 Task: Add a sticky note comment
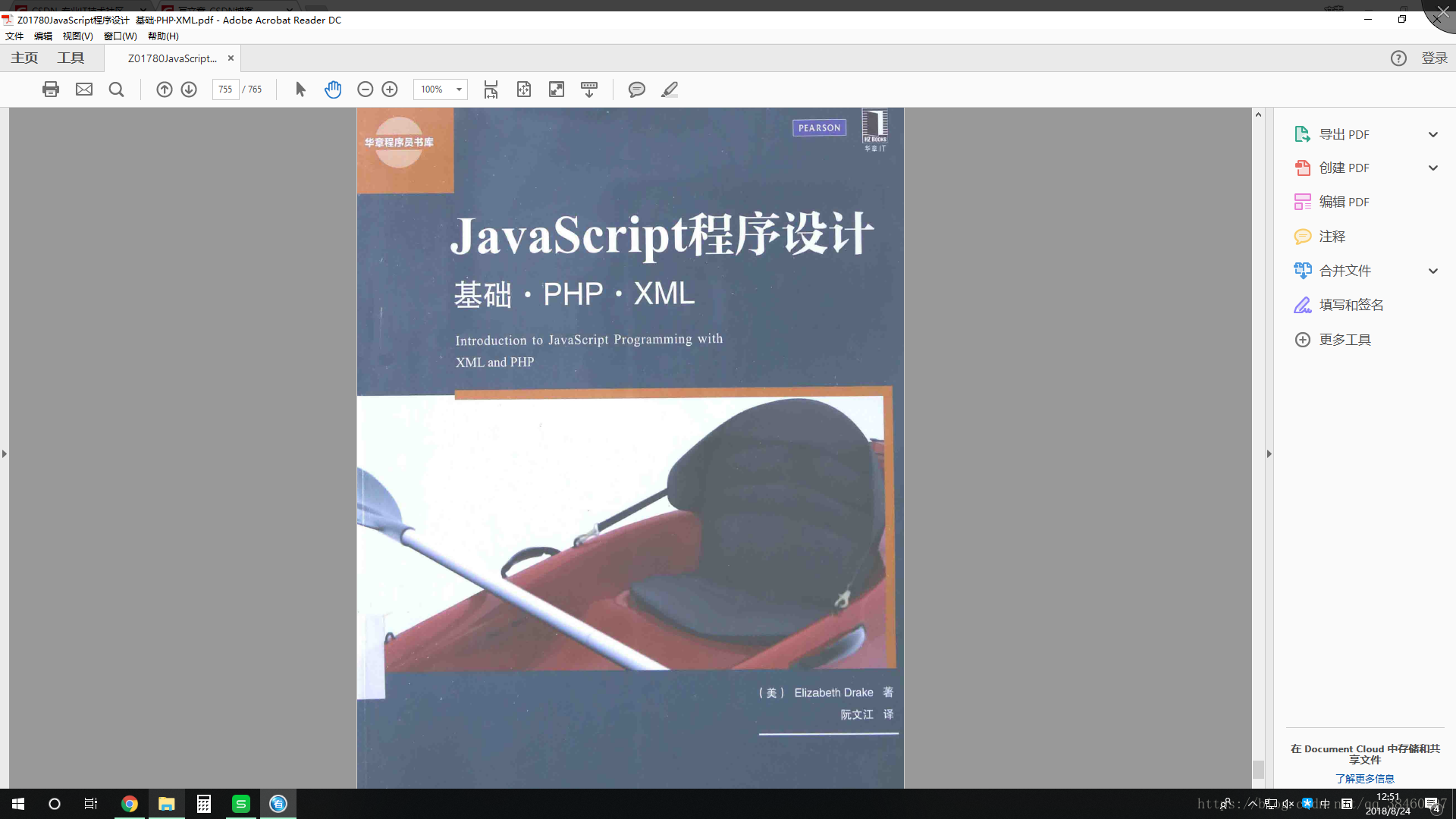coord(637,89)
